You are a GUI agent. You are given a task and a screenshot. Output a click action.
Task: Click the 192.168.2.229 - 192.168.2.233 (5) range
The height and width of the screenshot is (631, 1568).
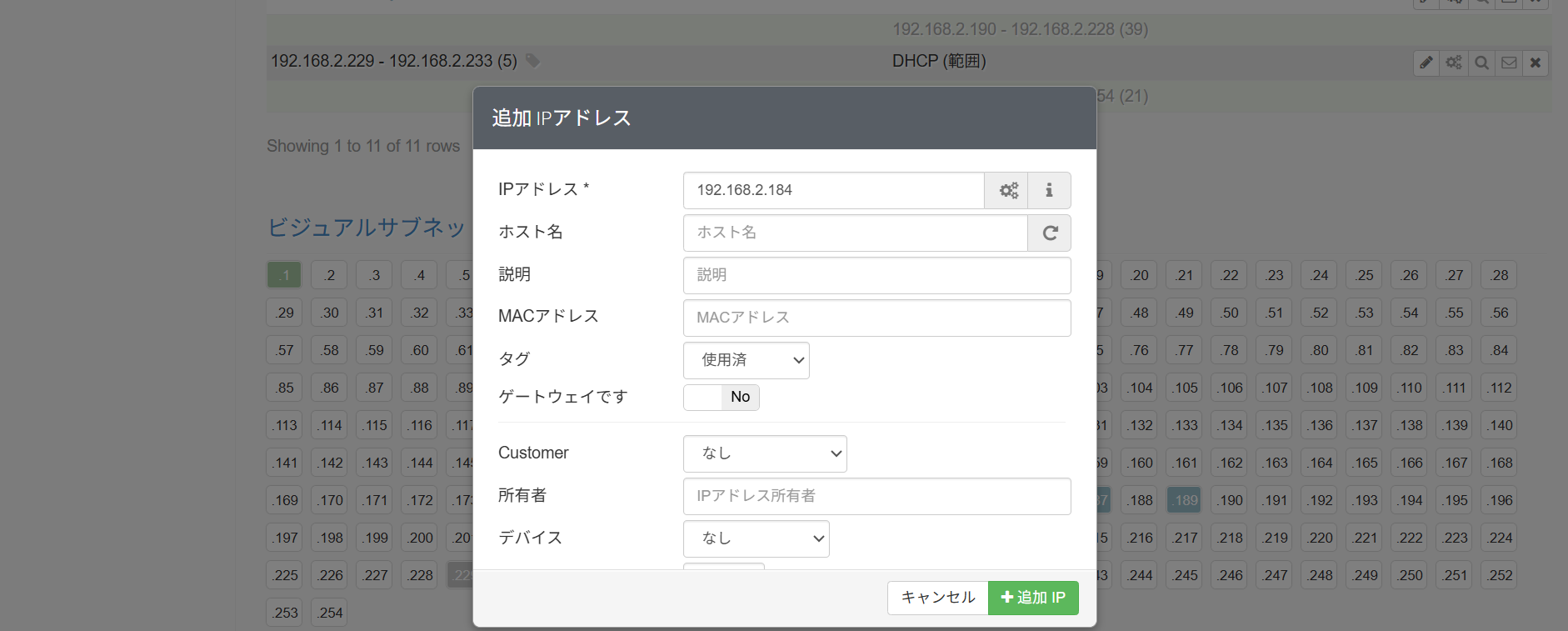tap(394, 61)
